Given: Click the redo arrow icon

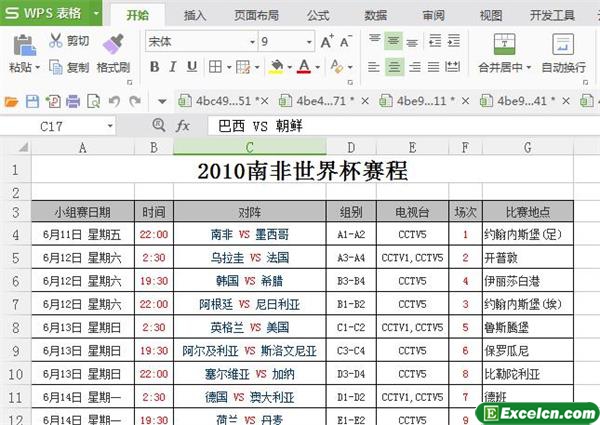Looking at the screenshot, I should [135, 101].
